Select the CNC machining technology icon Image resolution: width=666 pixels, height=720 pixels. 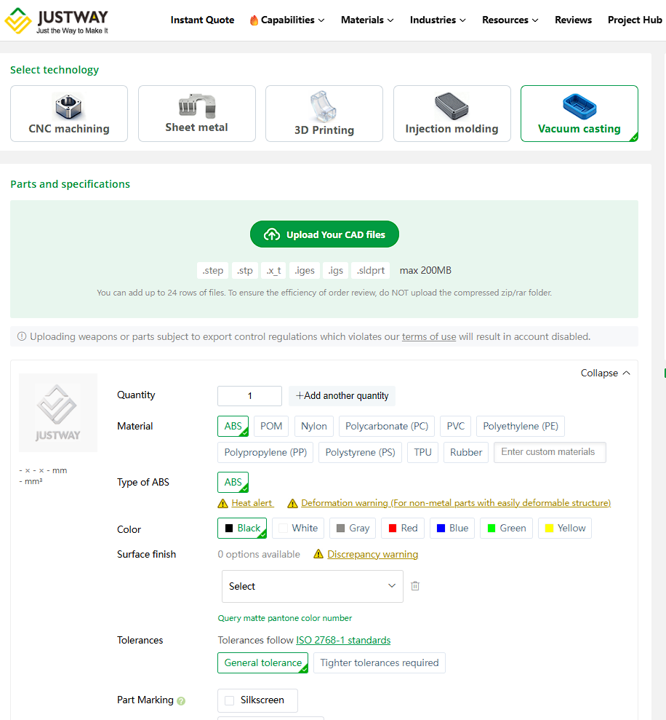[69, 106]
